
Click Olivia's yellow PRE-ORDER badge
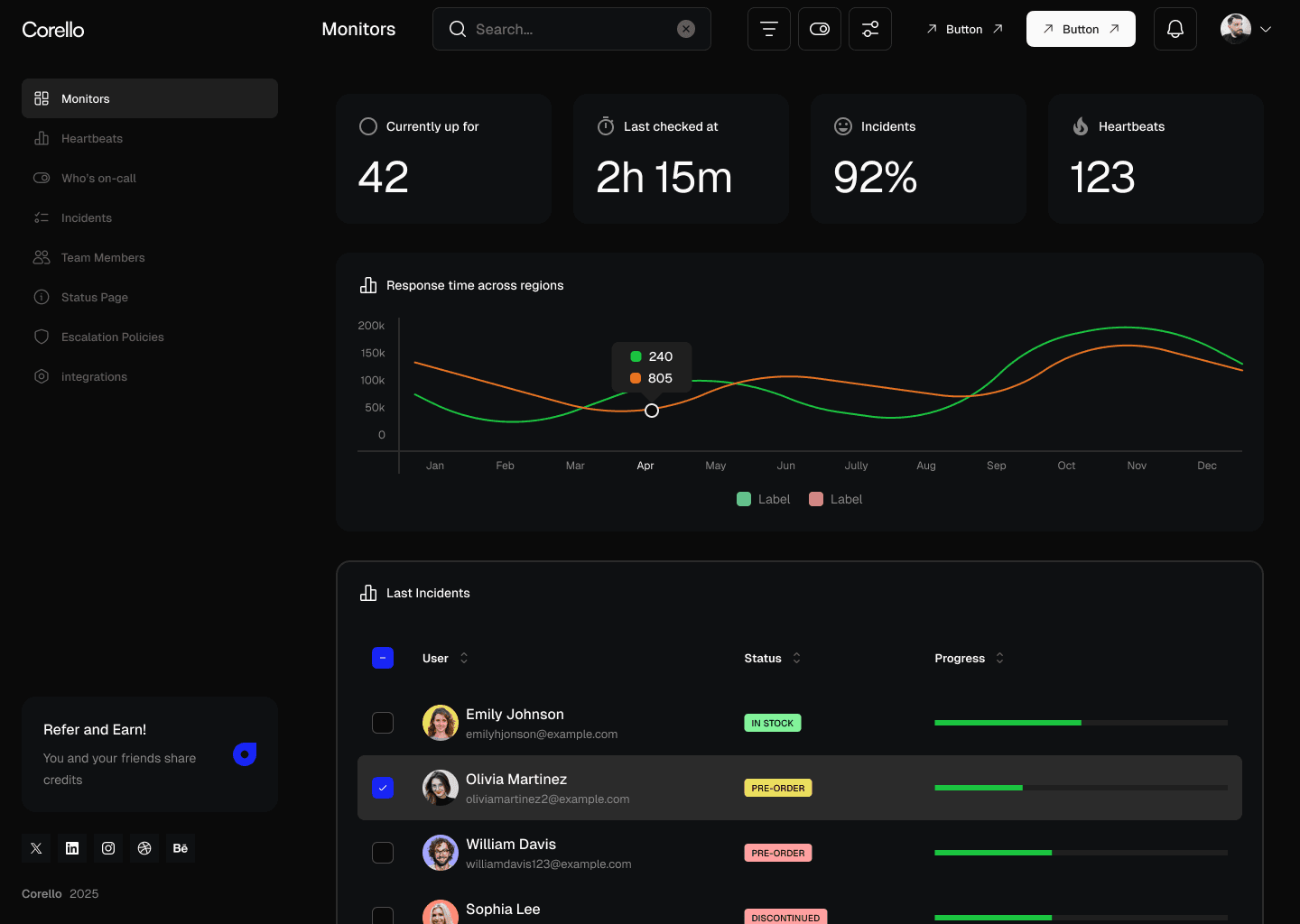777,788
